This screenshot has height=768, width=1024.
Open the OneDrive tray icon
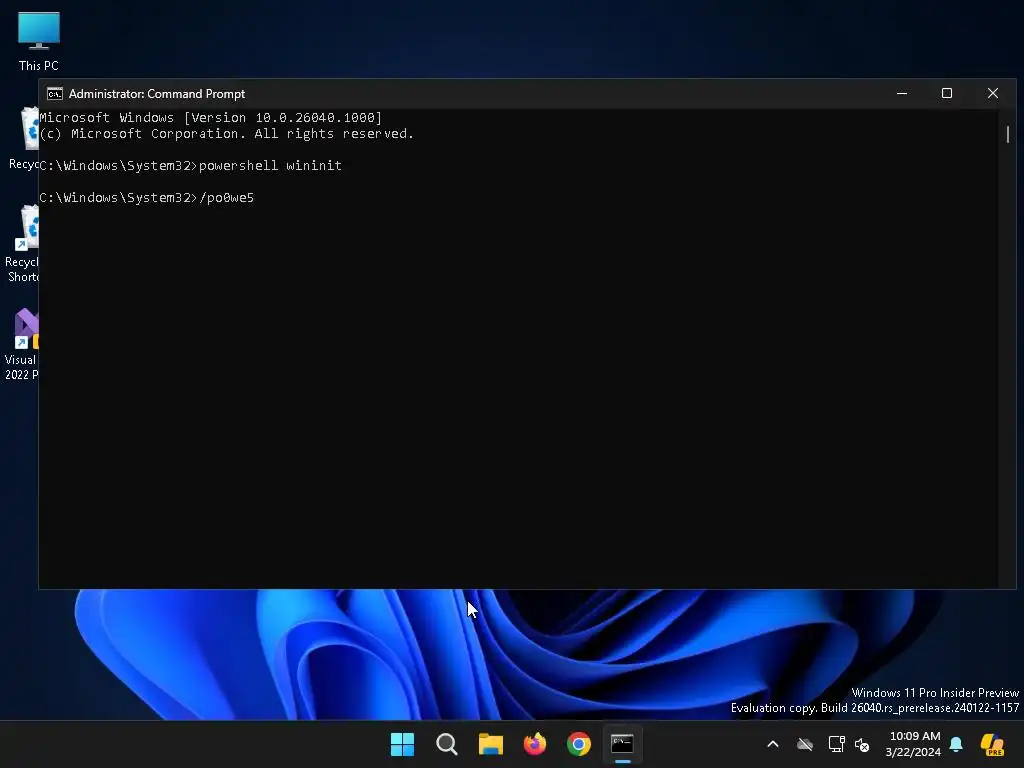pos(805,744)
